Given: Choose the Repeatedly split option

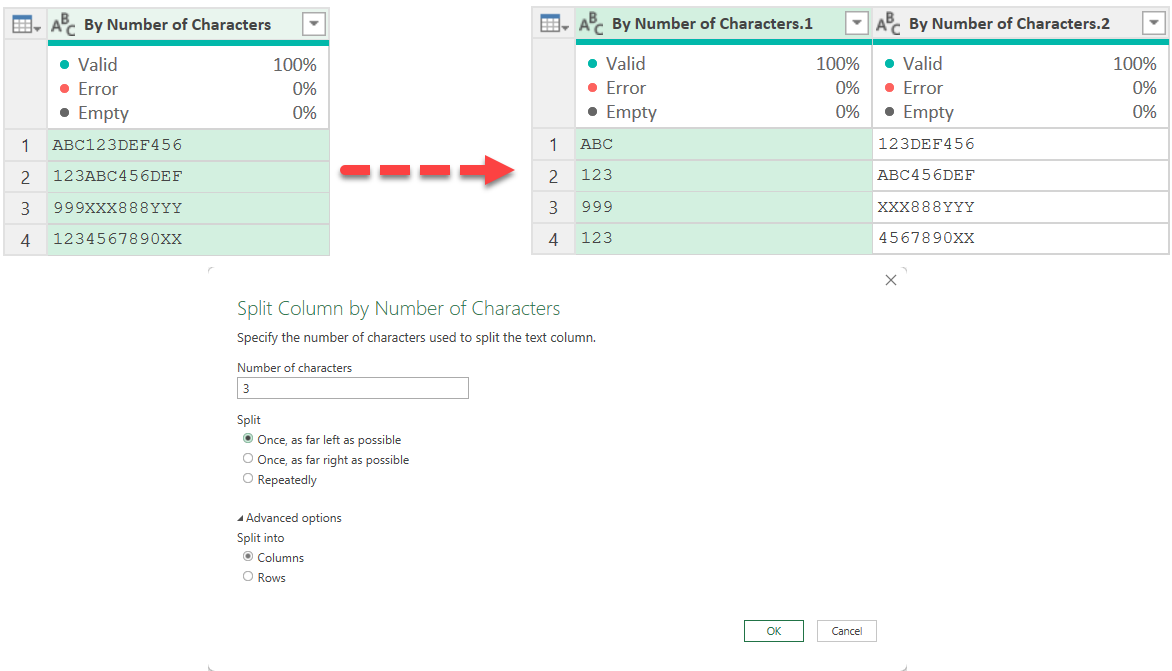Looking at the screenshot, I should 248,479.
